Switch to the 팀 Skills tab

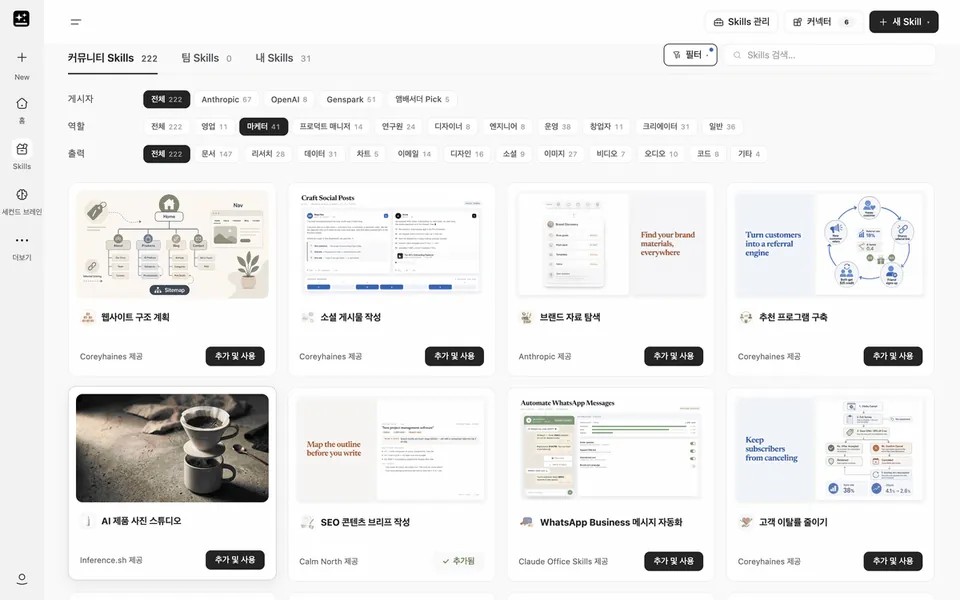206,58
